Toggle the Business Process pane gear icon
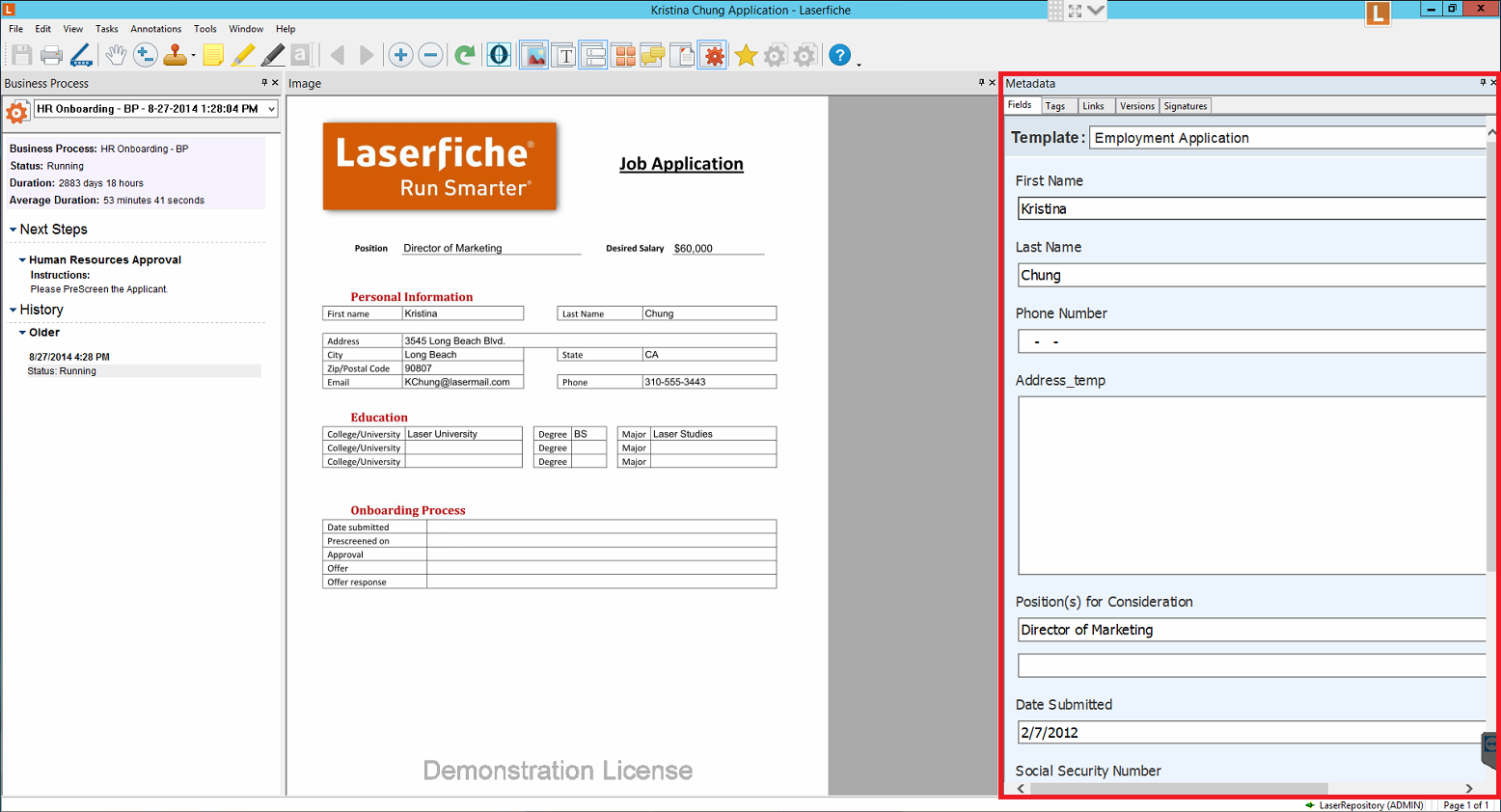This screenshot has height=812, width=1501. [x=714, y=55]
